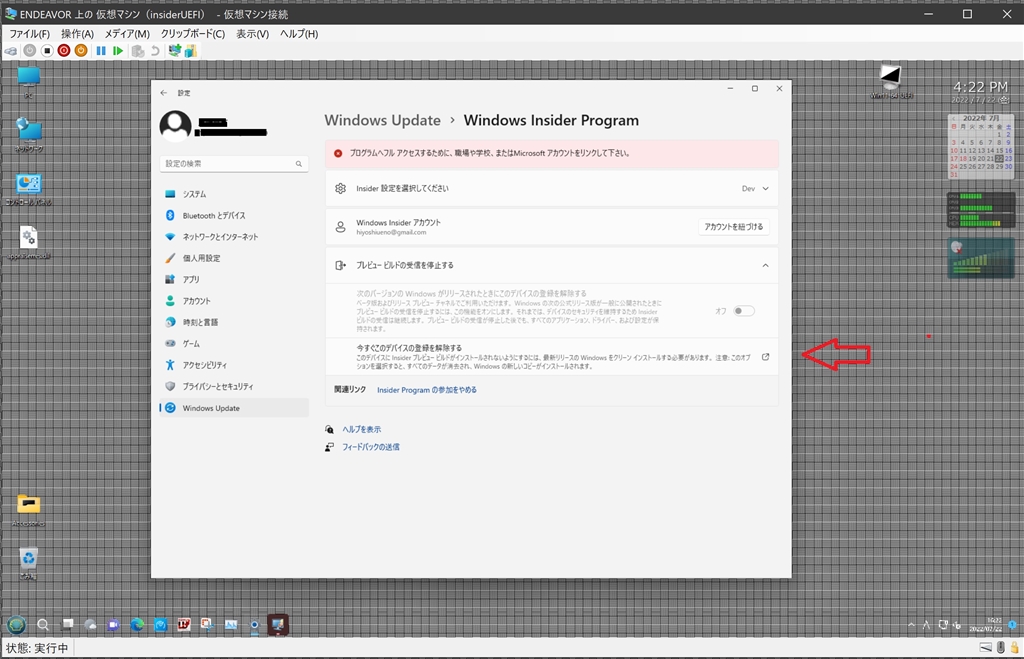1024x659 pixels.
Task: Click the grey Start power button
Action: 30,51
